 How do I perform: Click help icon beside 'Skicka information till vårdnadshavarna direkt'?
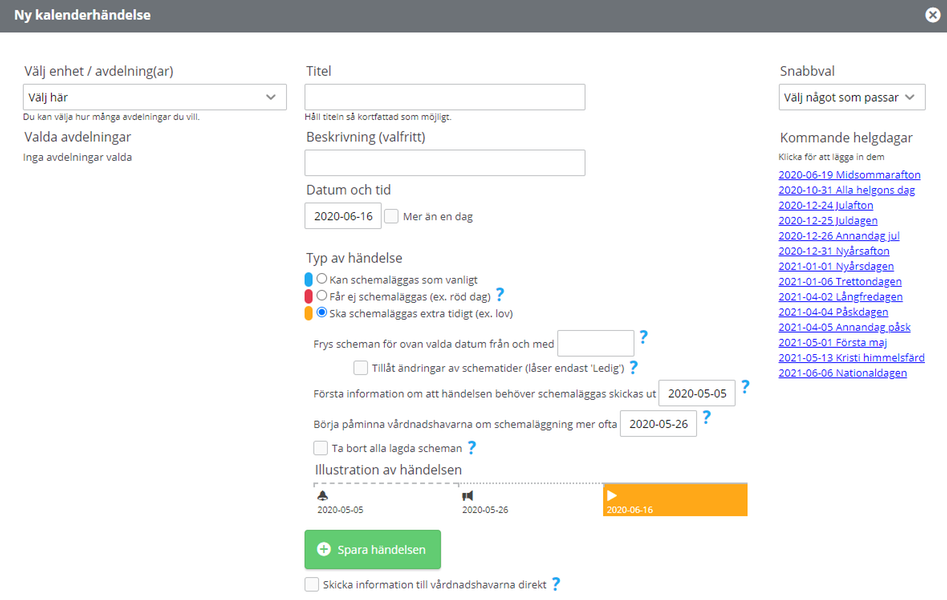(556, 584)
